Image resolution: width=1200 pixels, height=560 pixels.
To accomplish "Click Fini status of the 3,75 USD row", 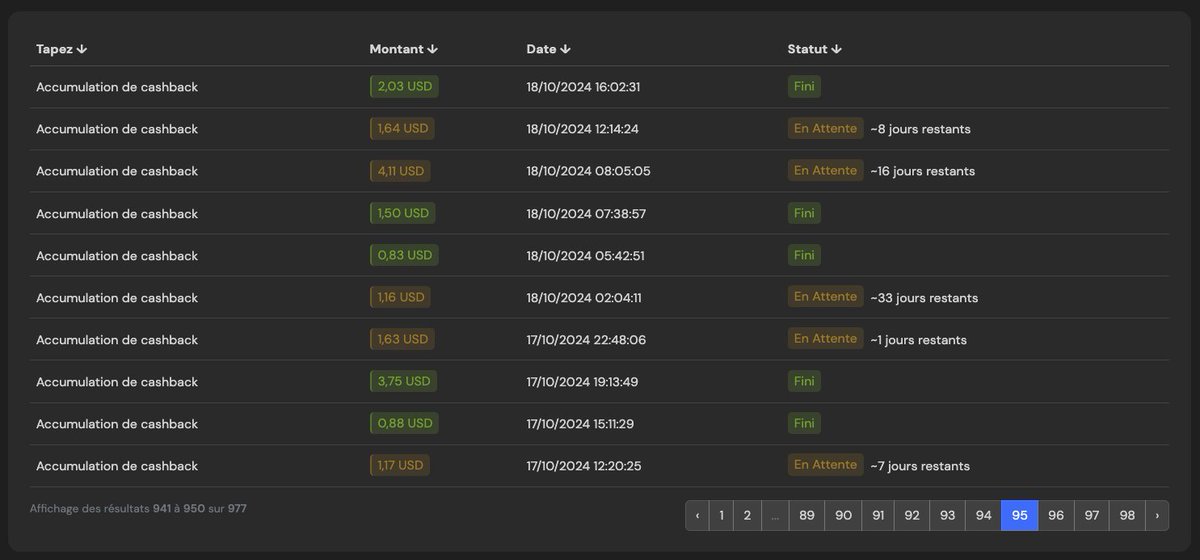I will coord(804,381).
